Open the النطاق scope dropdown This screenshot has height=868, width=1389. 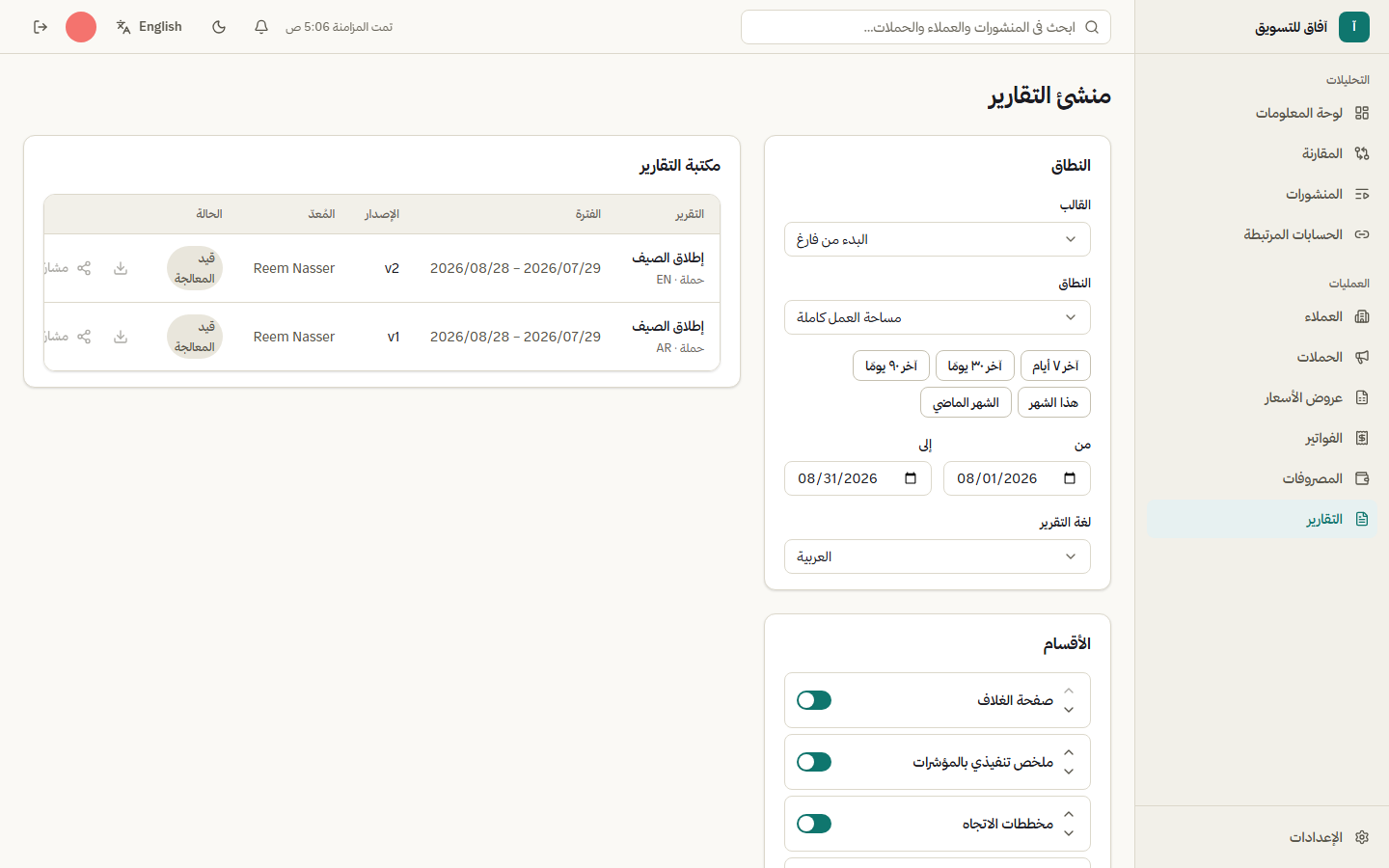coord(938,317)
